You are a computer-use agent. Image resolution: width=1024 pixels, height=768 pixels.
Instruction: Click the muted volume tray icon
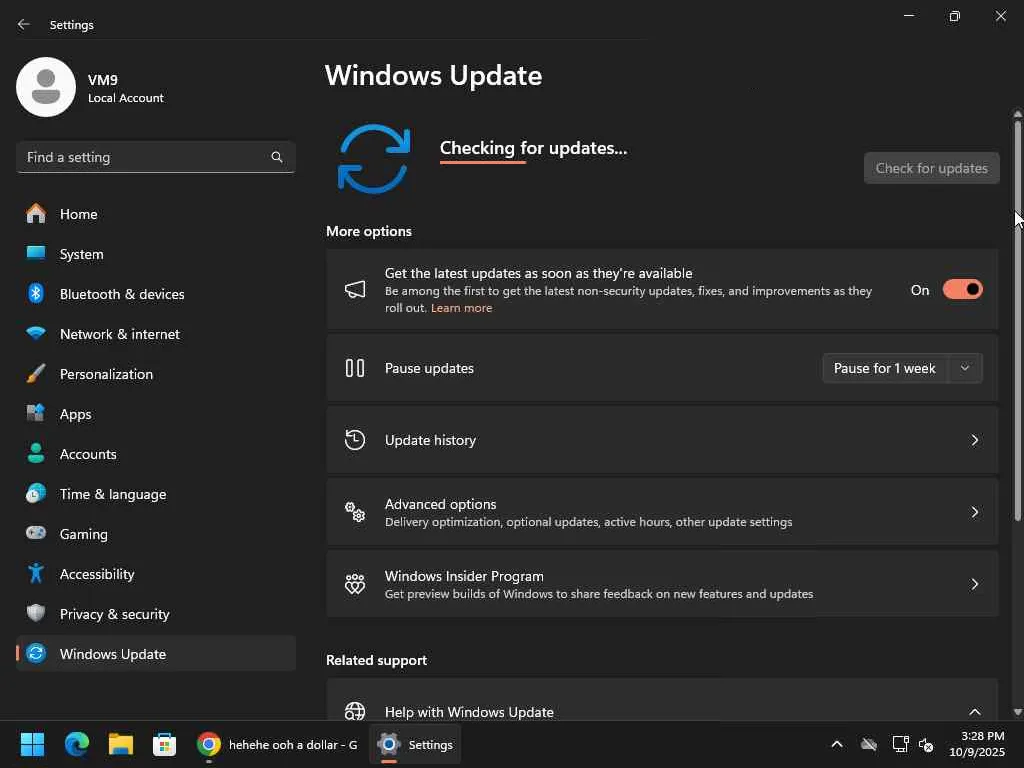[x=926, y=744]
